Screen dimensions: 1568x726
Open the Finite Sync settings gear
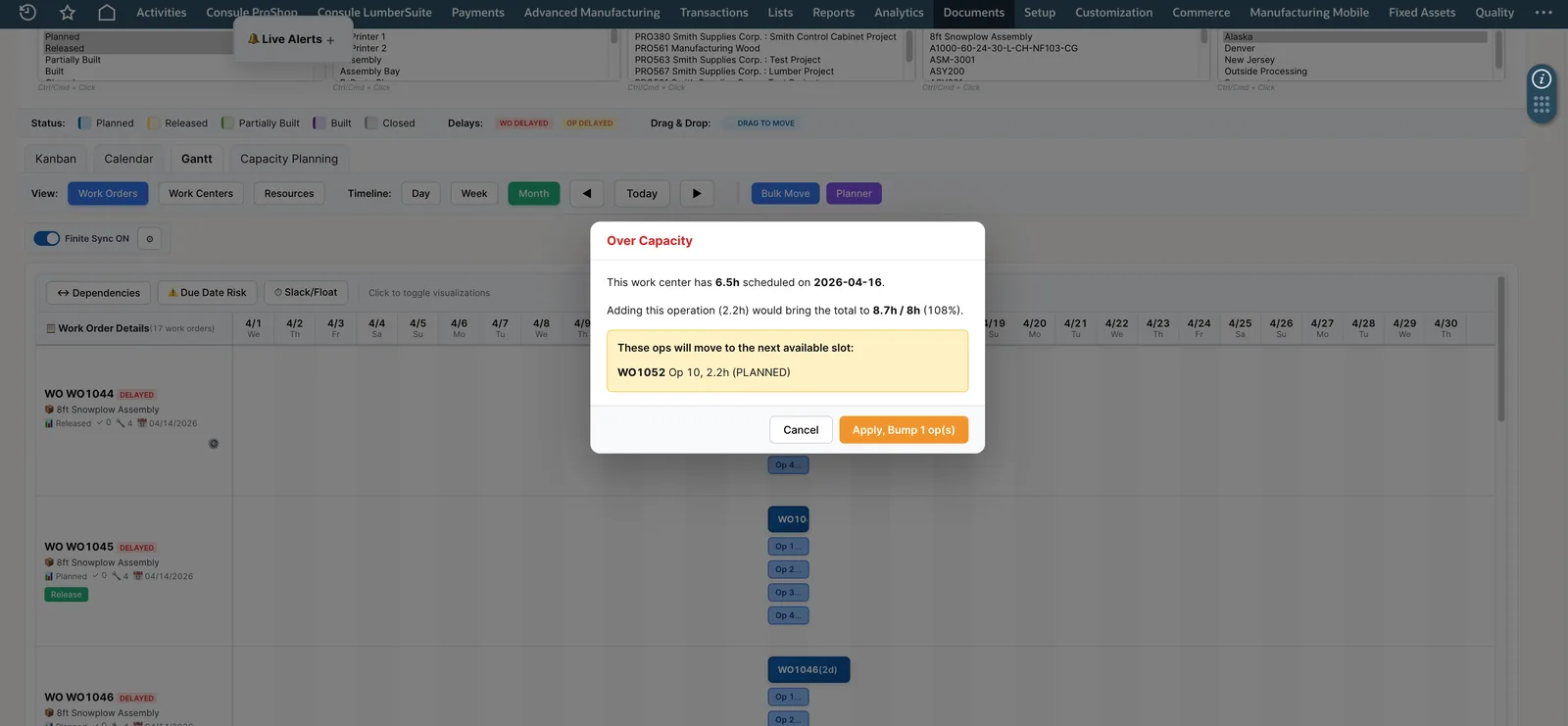coord(150,238)
